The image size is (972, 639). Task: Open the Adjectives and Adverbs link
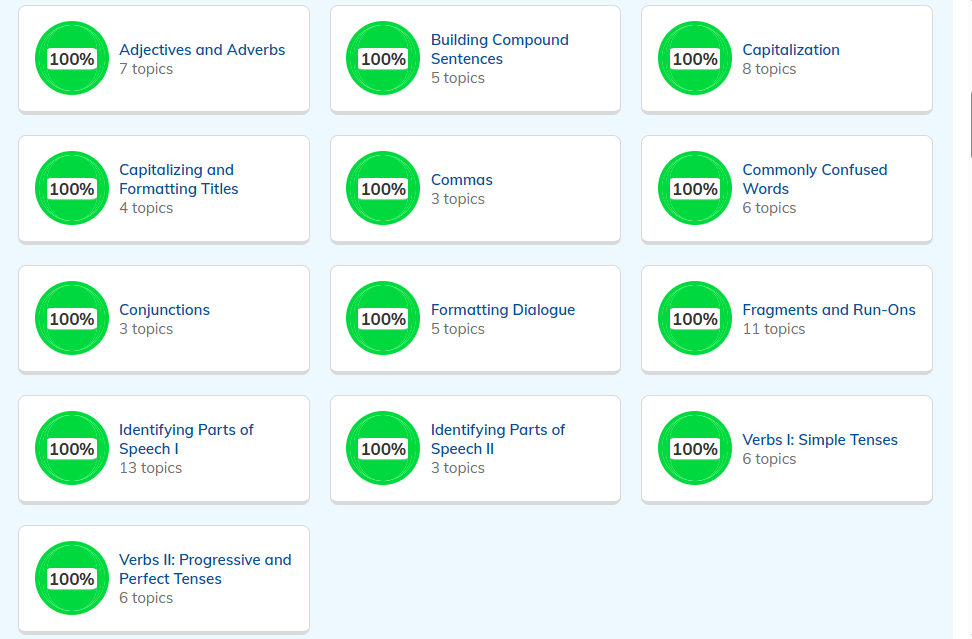201,50
